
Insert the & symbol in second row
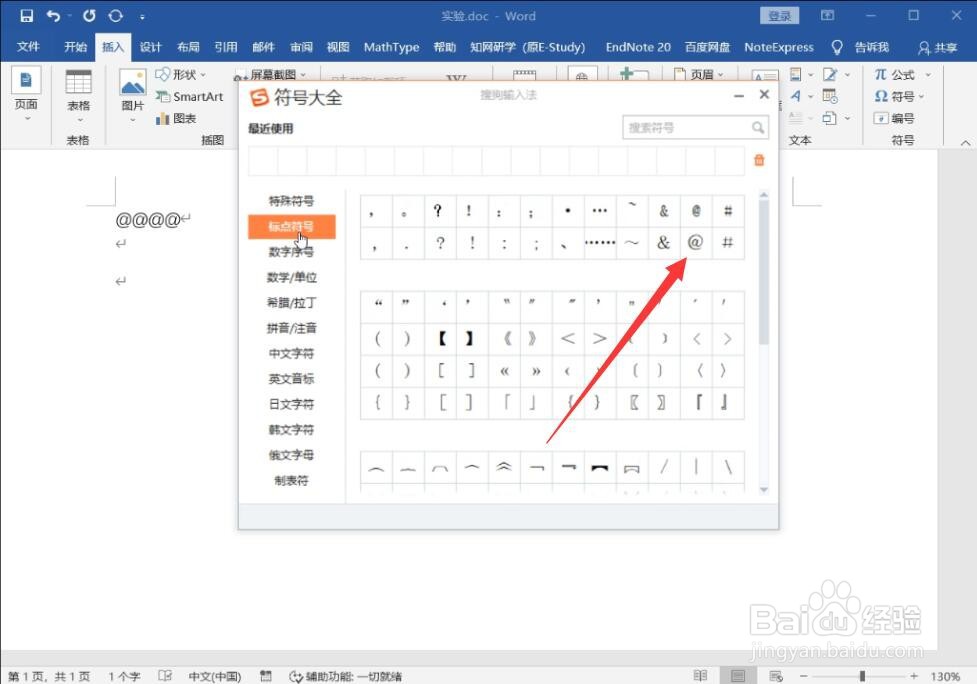pos(664,242)
